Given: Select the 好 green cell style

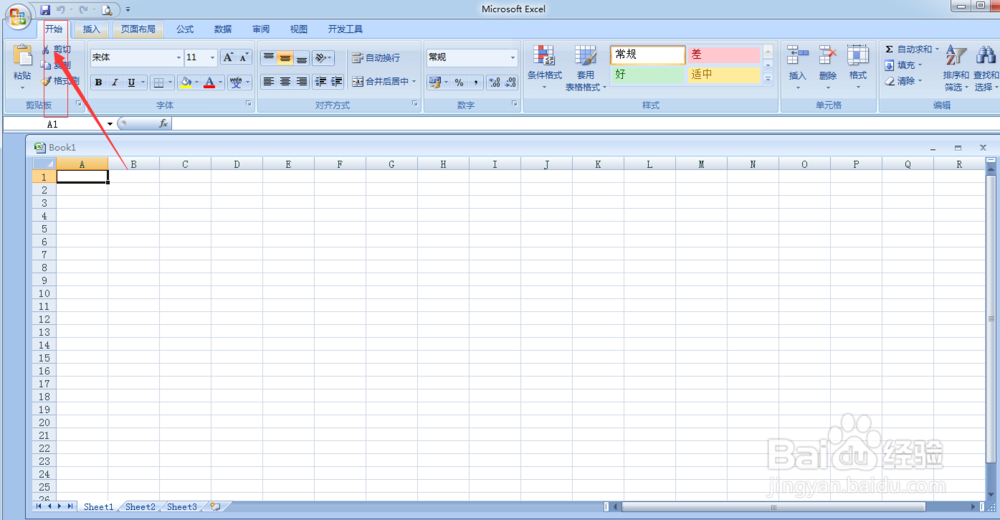Looking at the screenshot, I should (x=647, y=75).
